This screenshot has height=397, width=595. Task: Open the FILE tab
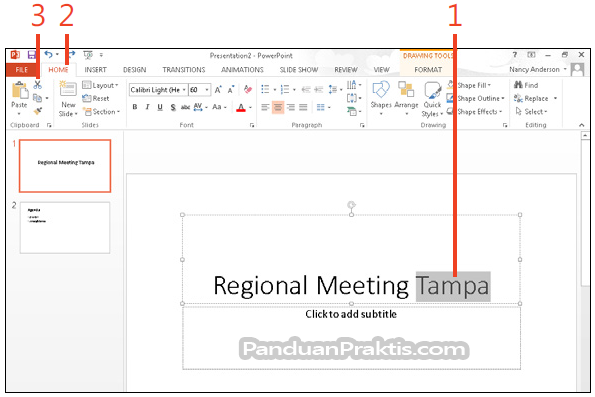coord(22,70)
